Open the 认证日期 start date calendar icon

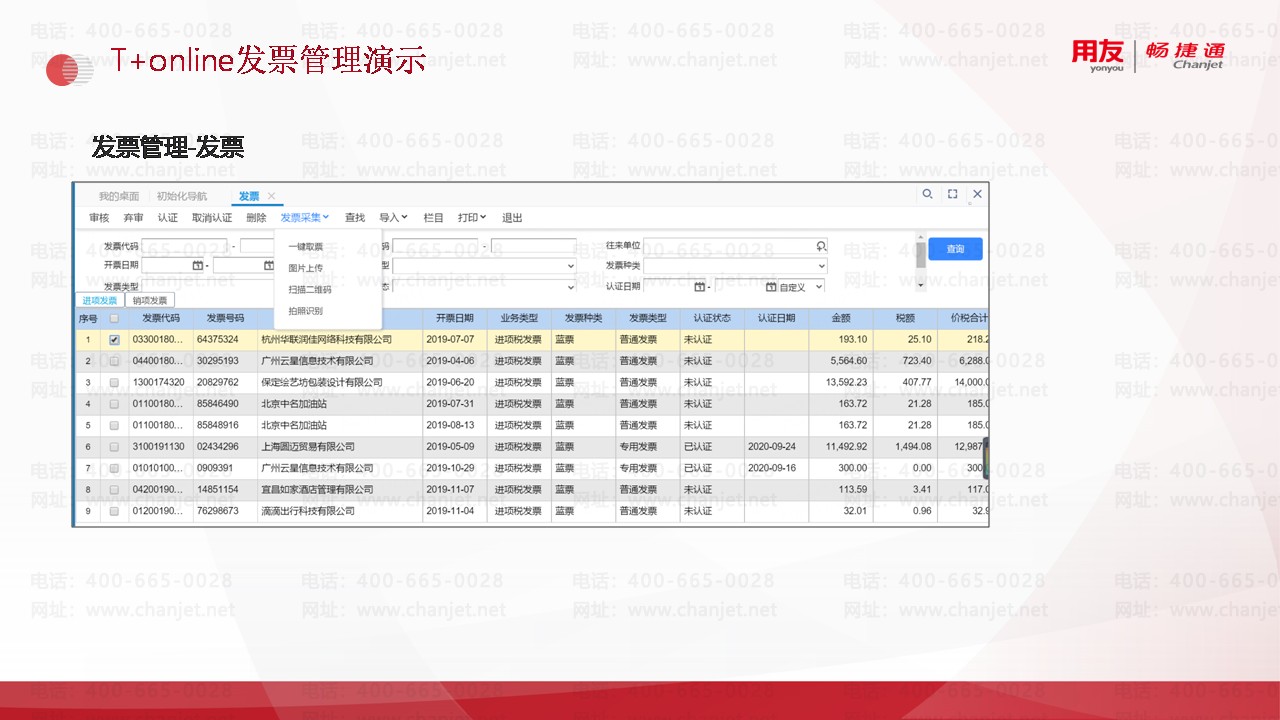click(700, 286)
